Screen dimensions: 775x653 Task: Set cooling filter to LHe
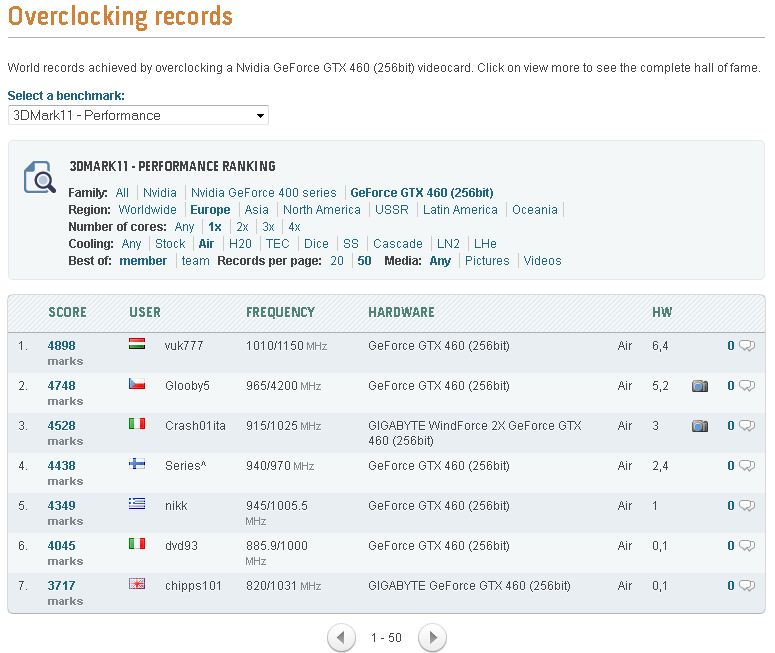485,244
